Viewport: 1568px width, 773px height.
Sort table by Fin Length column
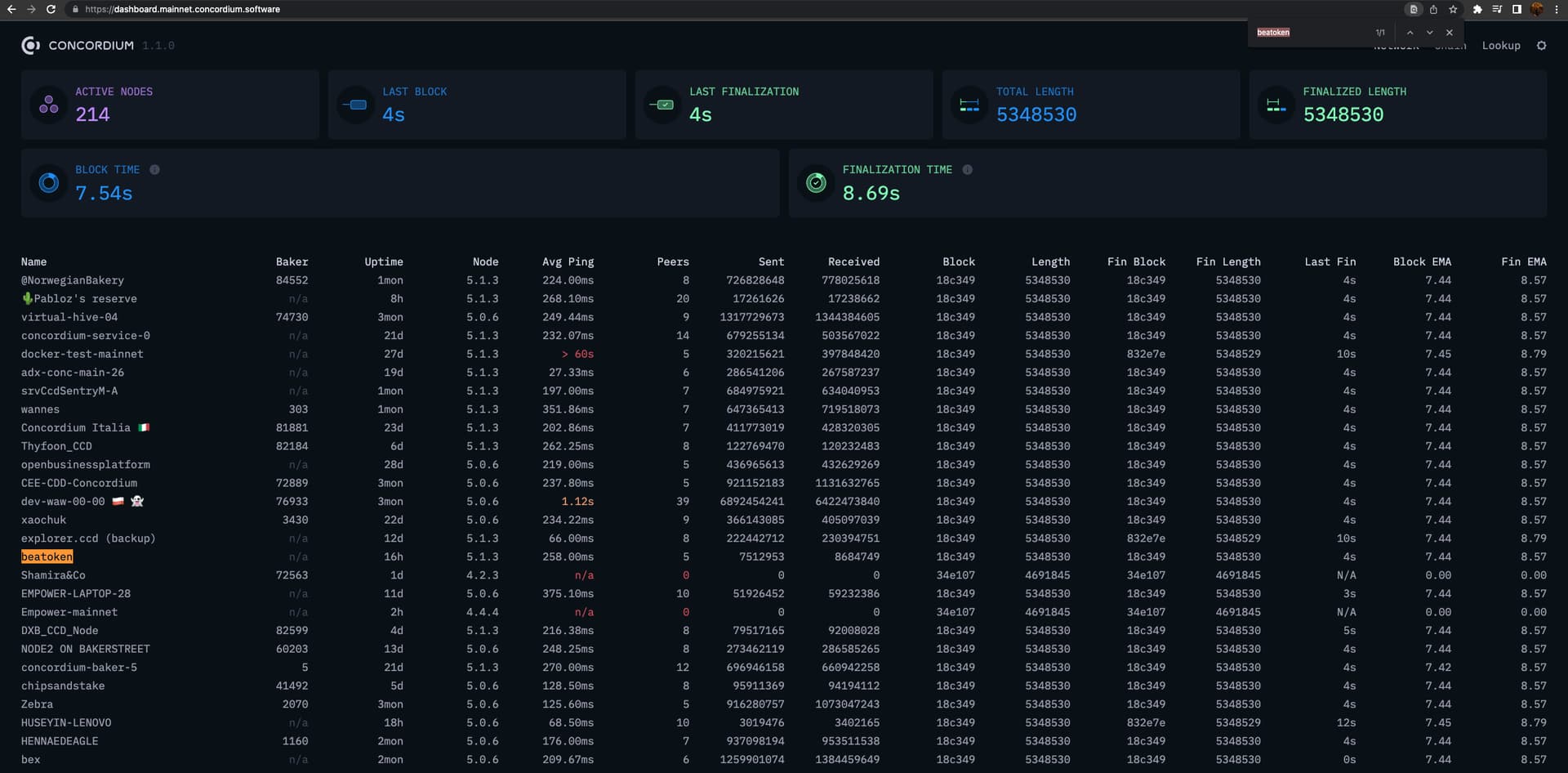pyautogui.click(x=1228, y=261)
